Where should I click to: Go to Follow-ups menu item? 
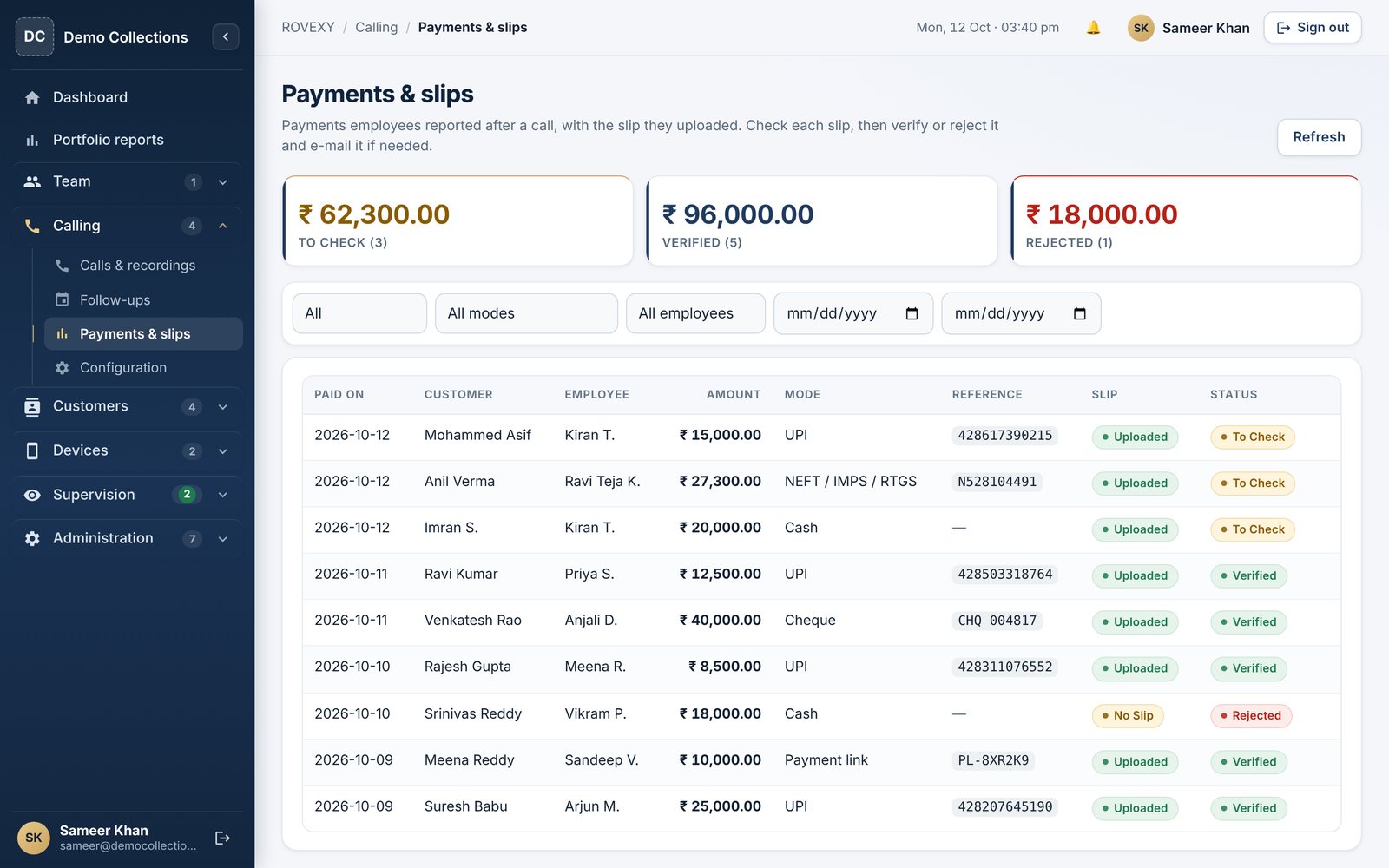143,299
